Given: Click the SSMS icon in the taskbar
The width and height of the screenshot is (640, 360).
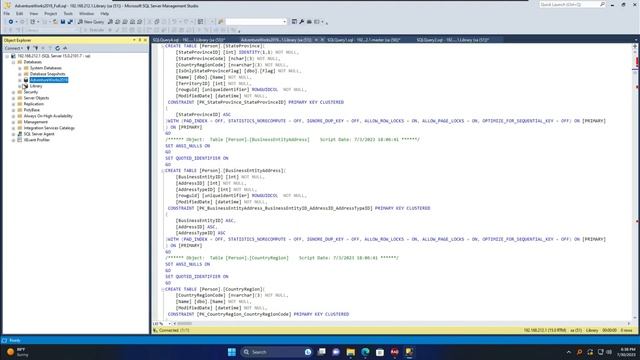Looking at the screenshot, I should click(409, 352).
